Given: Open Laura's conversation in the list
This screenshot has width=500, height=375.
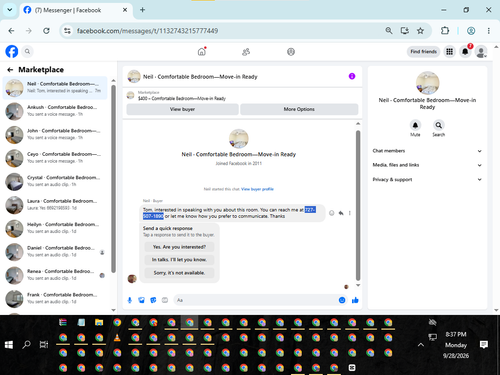Looking at the screenshot, I should [55, 205].
